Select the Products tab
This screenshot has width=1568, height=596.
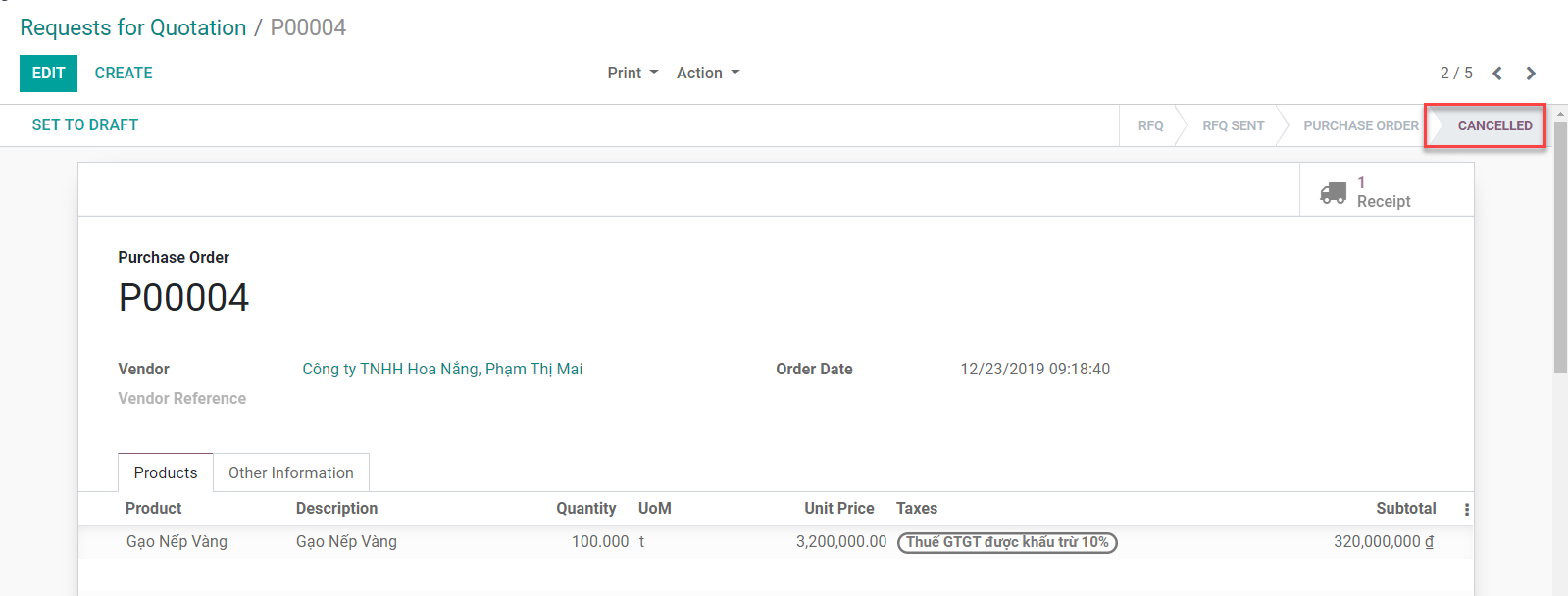click(x=166, y=472)
